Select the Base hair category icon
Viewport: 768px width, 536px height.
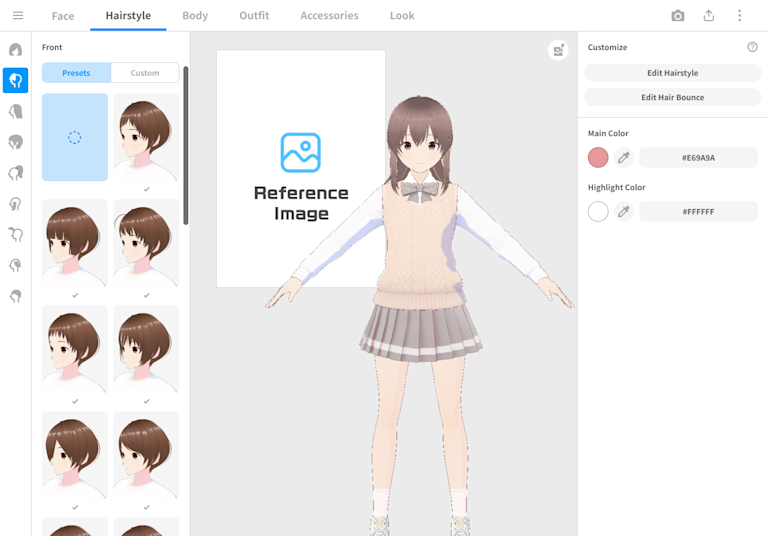pos(16,296)
